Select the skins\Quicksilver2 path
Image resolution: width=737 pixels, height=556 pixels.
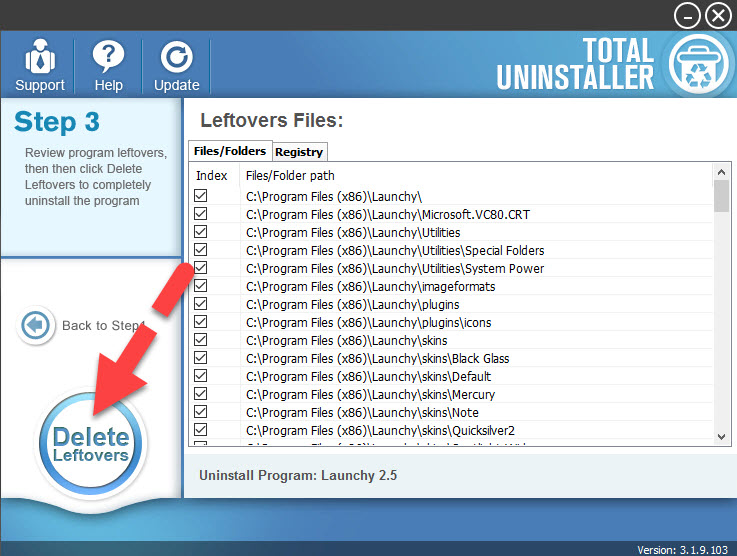tap(380, 431)
